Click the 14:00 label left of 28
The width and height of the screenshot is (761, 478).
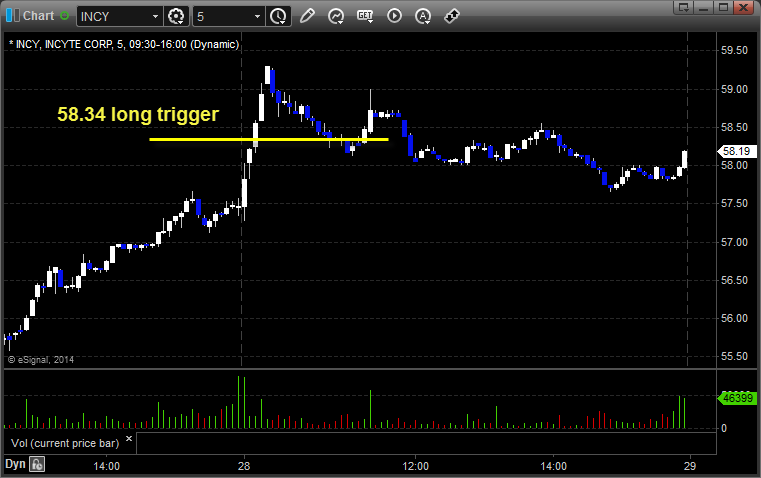click(x=106, y=466)
